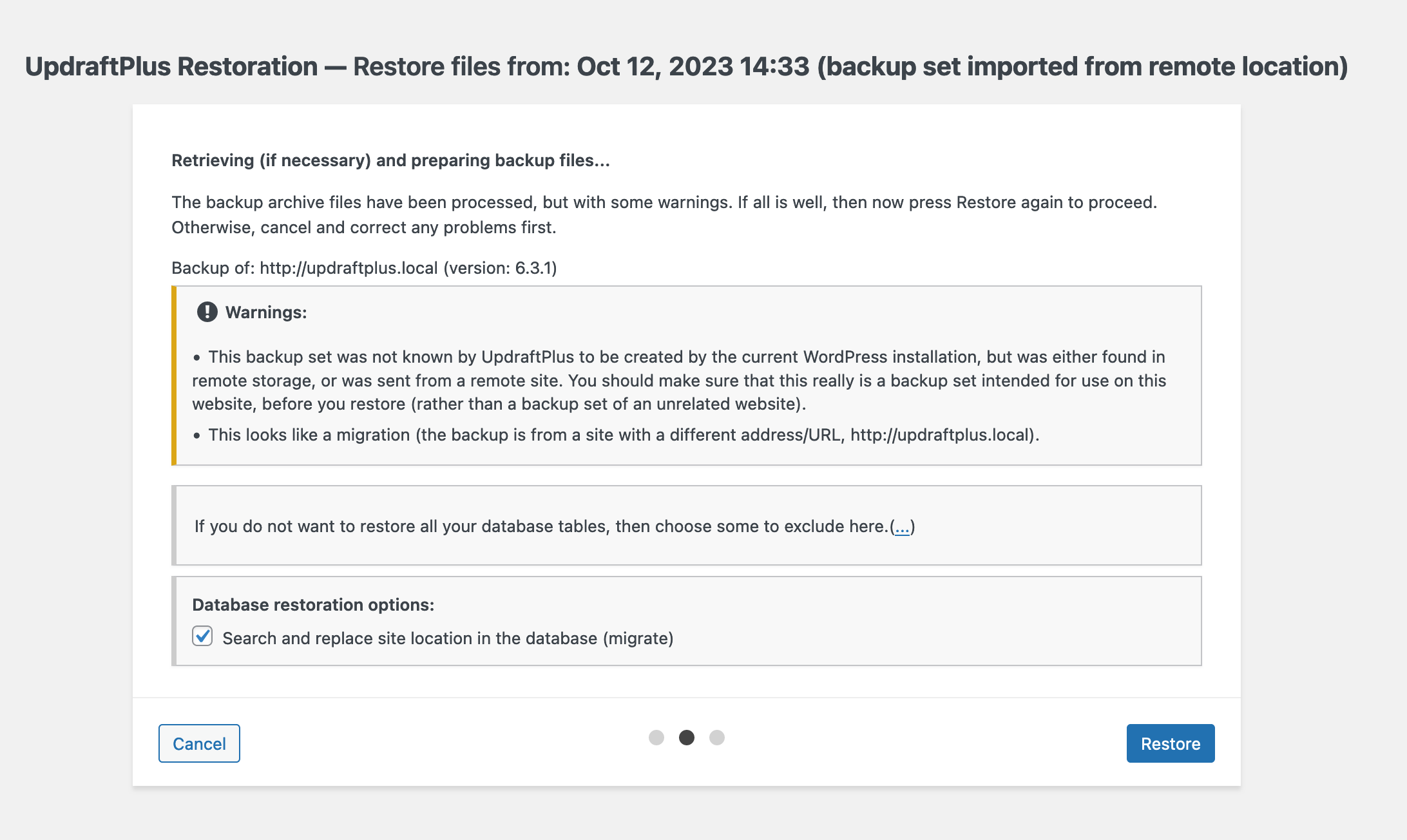Click 'The backup archive files have been processed' text
Image resolution: width=1407 pixels, height=840 pixels.
(x=664, y=215)
